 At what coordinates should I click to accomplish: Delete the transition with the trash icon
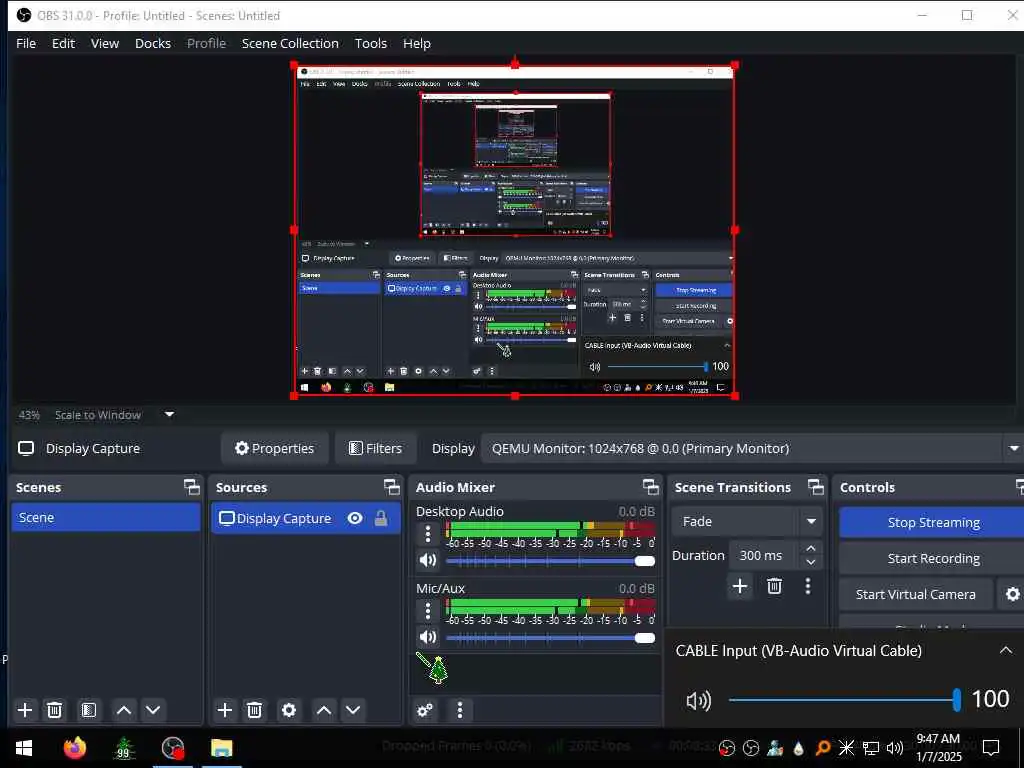pyautogui.click(x=775, y=586)
